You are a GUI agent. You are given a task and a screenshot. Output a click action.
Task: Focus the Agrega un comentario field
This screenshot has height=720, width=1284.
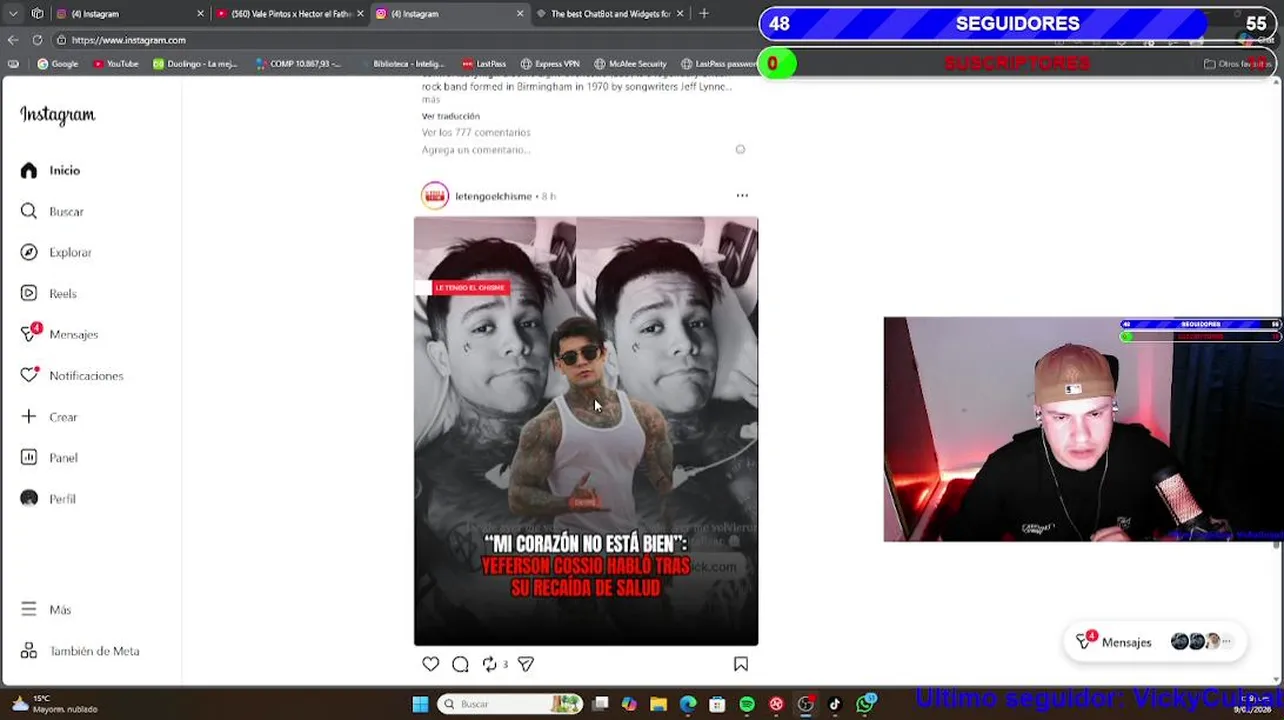[476, 150]
